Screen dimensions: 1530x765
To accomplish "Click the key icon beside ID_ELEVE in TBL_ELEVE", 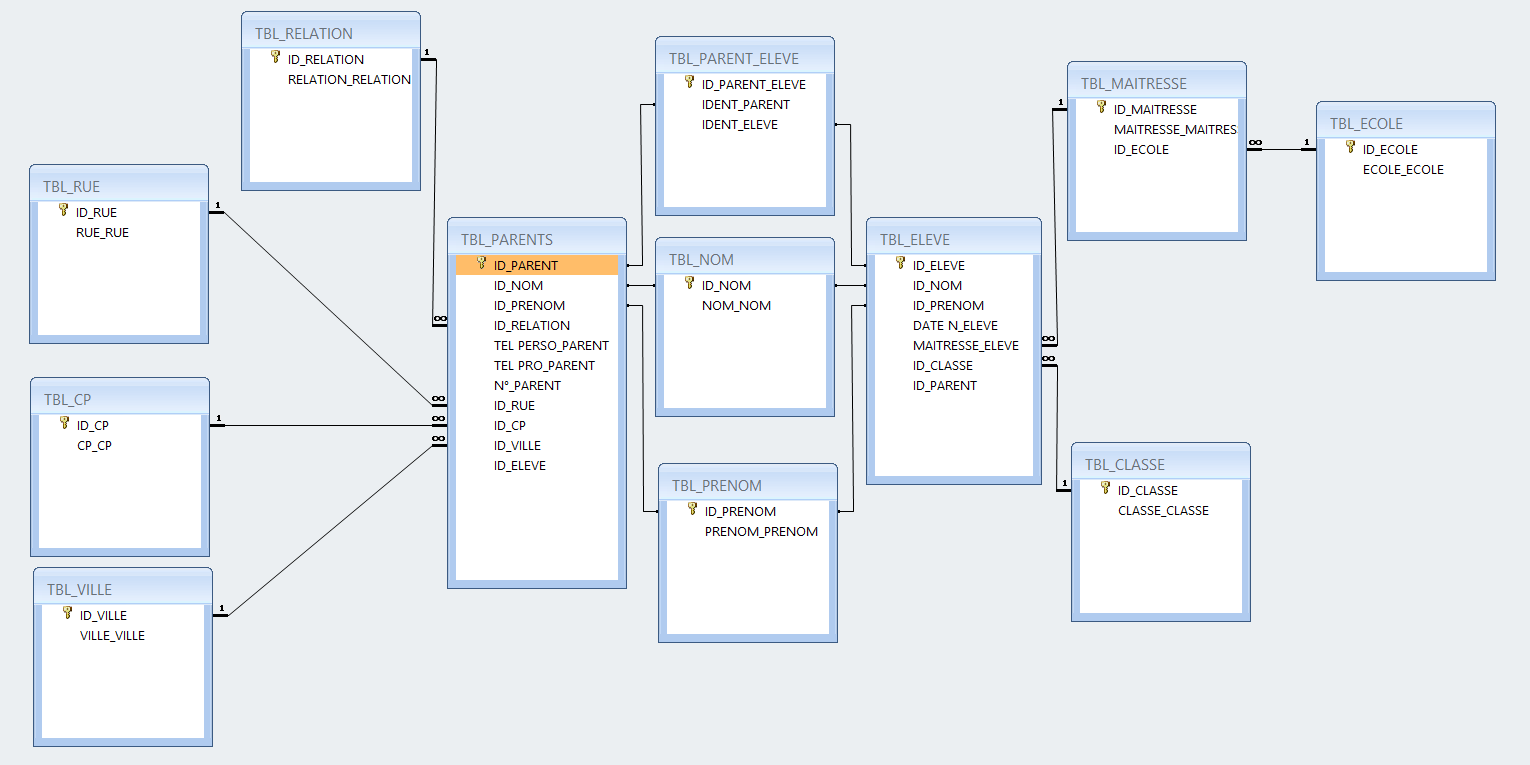I will tap(901, 264).
